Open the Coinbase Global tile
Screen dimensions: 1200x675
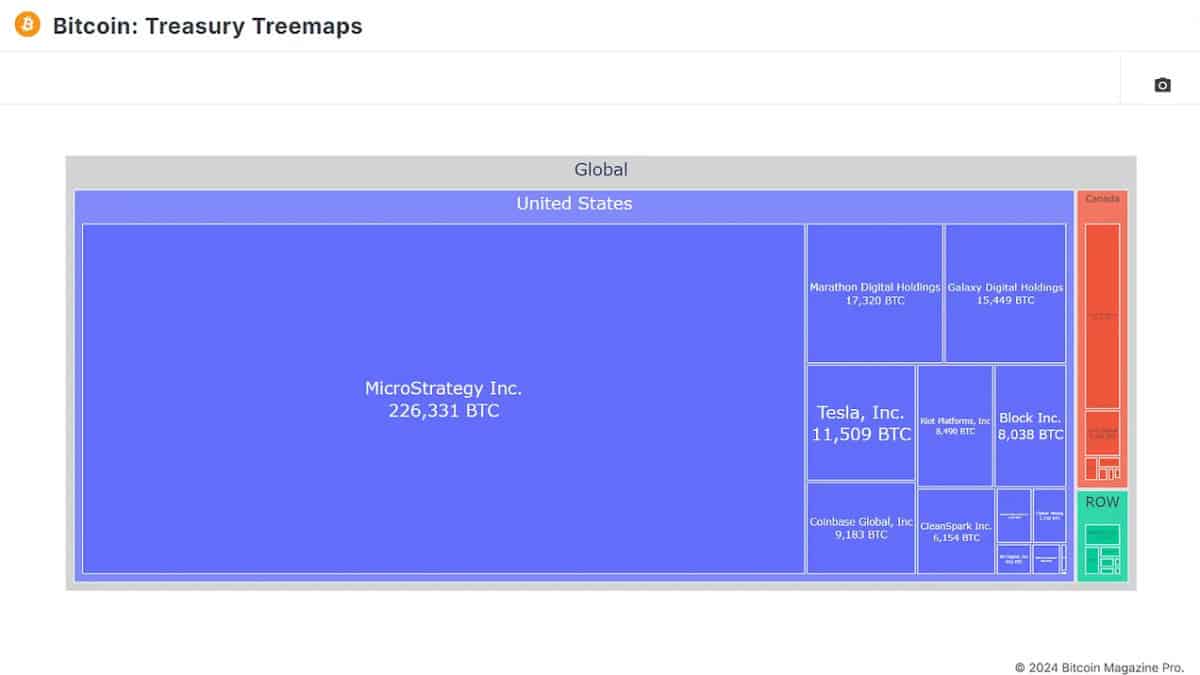(x=860, y=528)
